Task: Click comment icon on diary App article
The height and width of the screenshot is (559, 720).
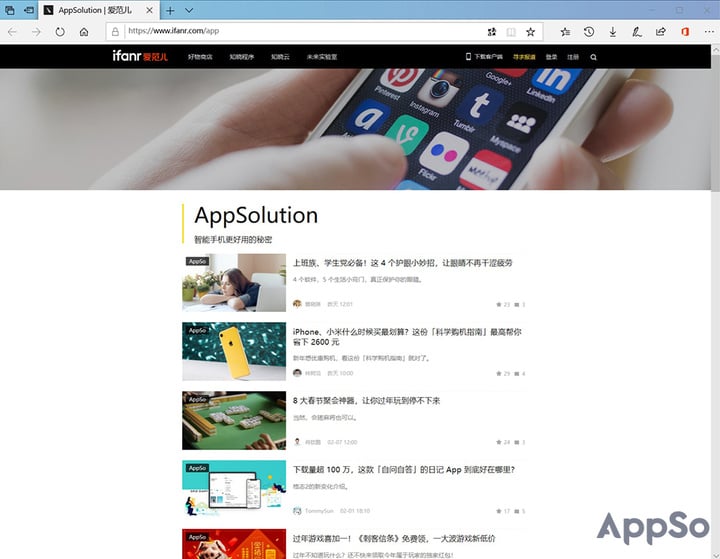Action: [x=519, y=511]
